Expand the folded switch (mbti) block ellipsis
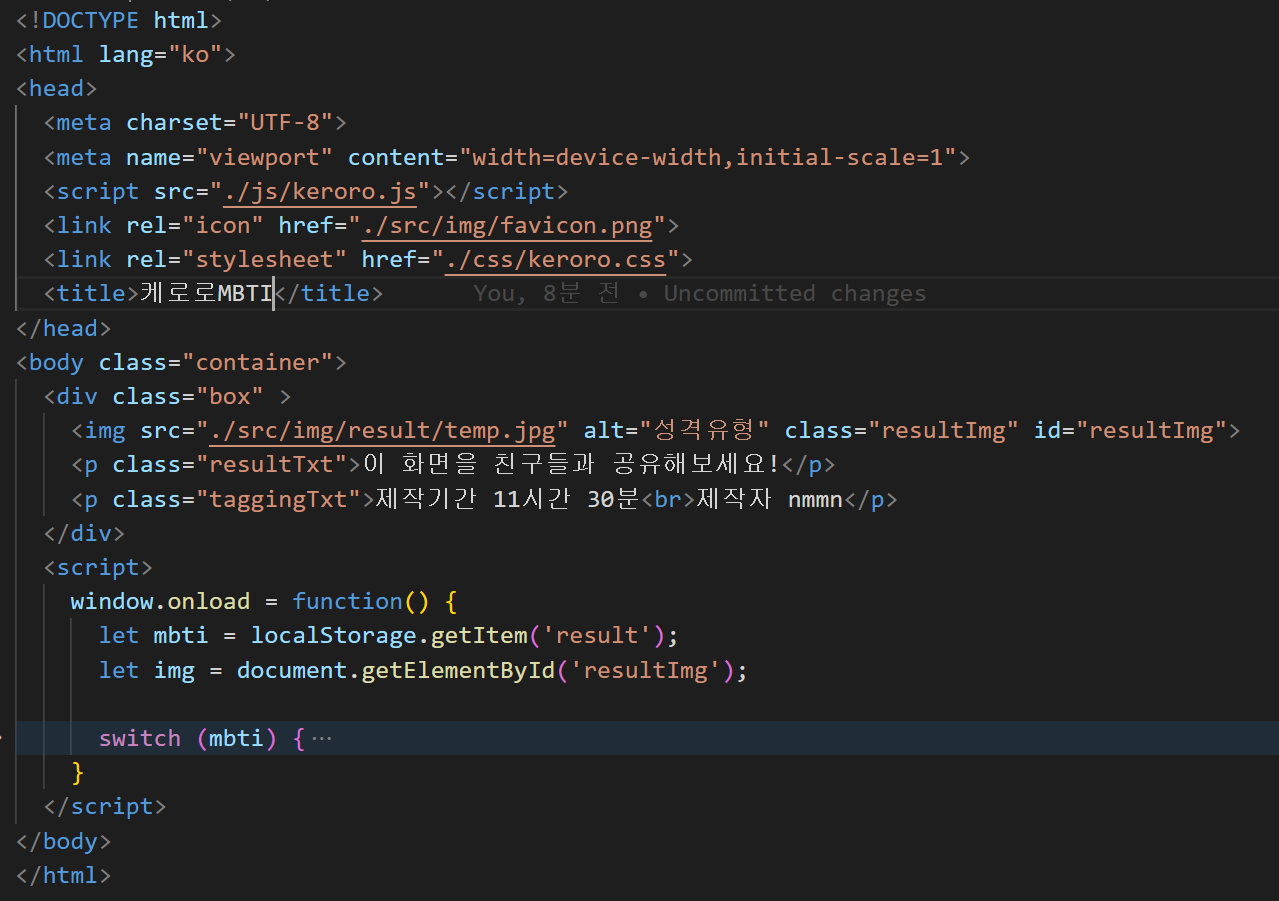Image resolution: width=1279 pixels, height=901 pixels. pyautogui.click(x=321, y=739)
